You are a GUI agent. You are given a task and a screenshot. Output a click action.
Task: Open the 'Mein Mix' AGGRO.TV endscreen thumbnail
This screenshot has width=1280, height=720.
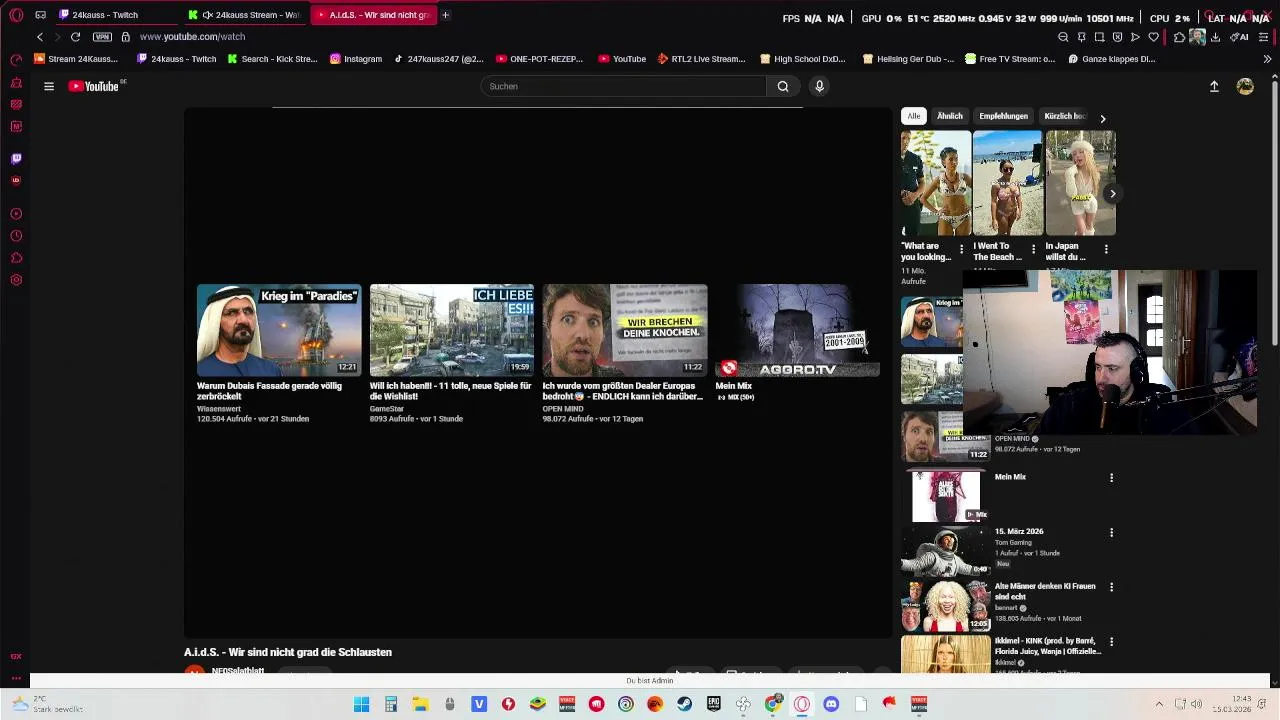tap(798, 330)
